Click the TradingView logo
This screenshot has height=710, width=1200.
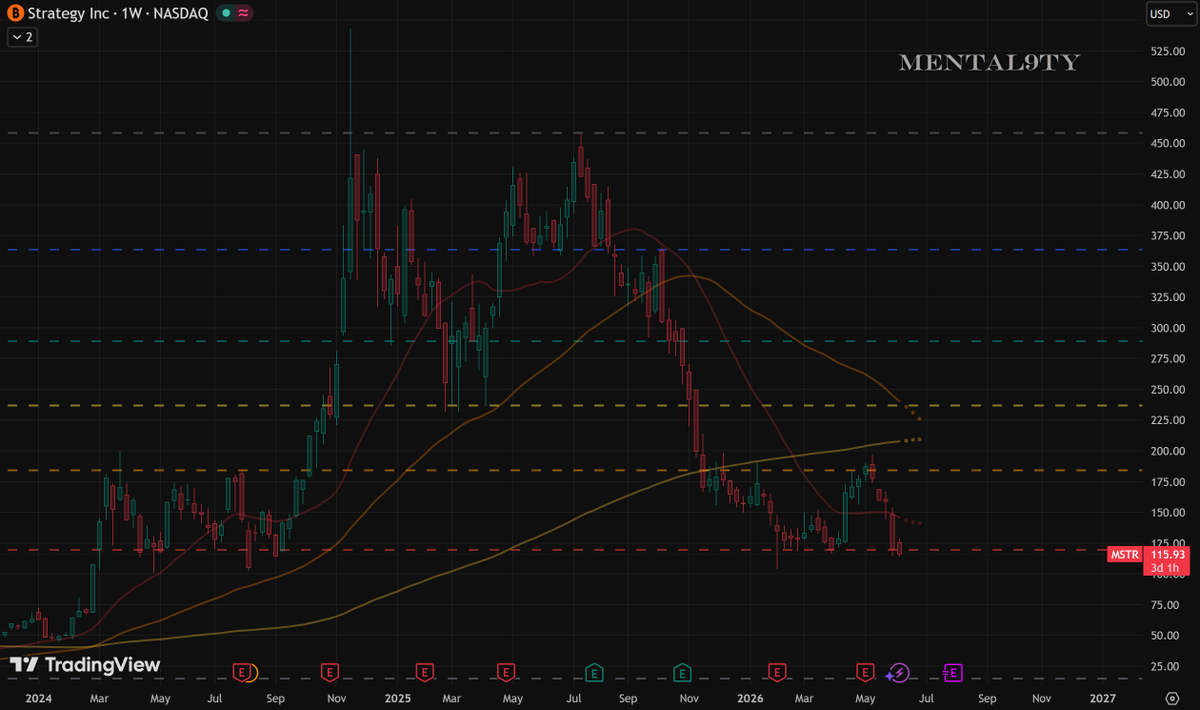click(85, 665)
